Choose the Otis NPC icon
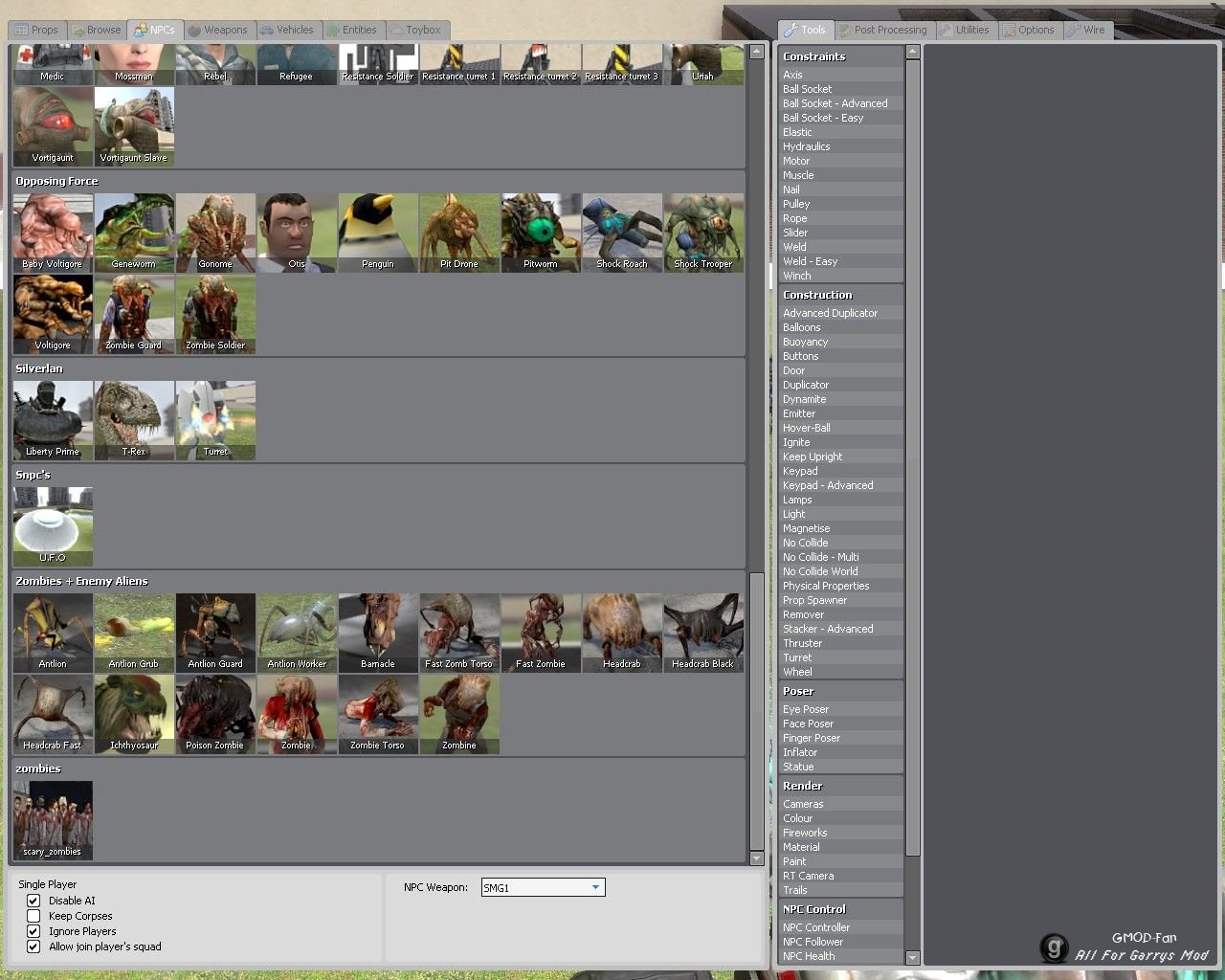The height and width of the screenshot is (980, 1225). click(x=297, y=234)
